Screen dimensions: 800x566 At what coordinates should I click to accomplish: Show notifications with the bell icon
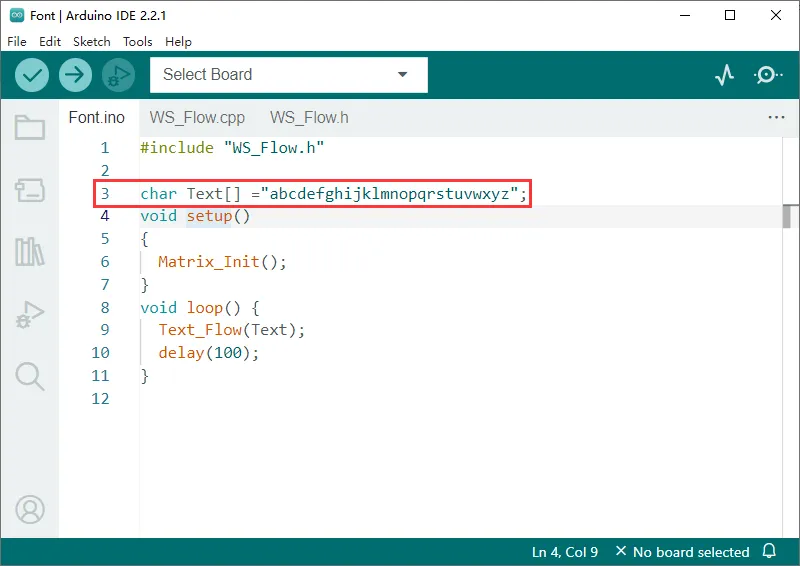(x=769, y=552)
